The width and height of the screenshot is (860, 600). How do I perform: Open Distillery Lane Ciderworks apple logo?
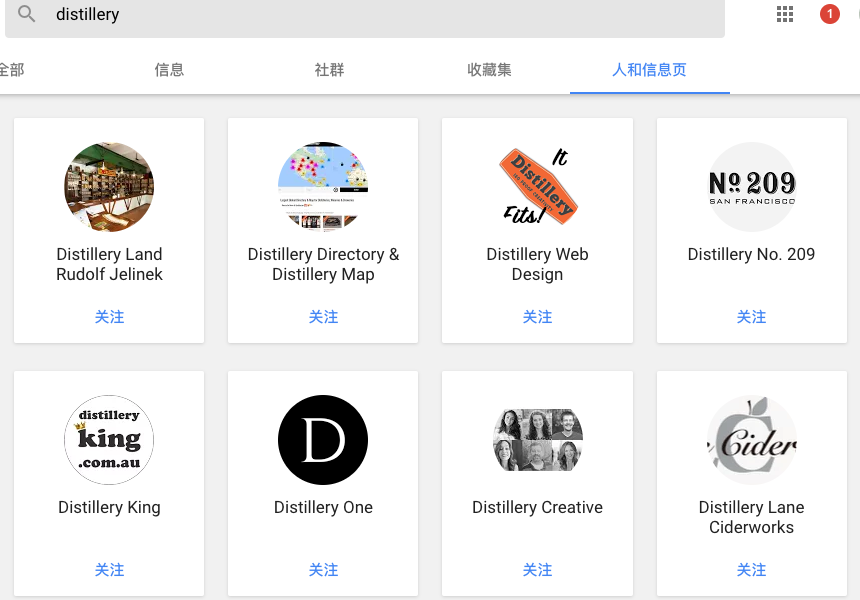tap(751, 440)
